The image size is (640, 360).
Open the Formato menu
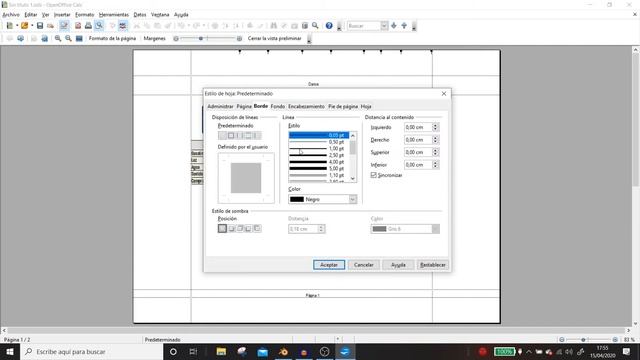(x=84, y=15)
